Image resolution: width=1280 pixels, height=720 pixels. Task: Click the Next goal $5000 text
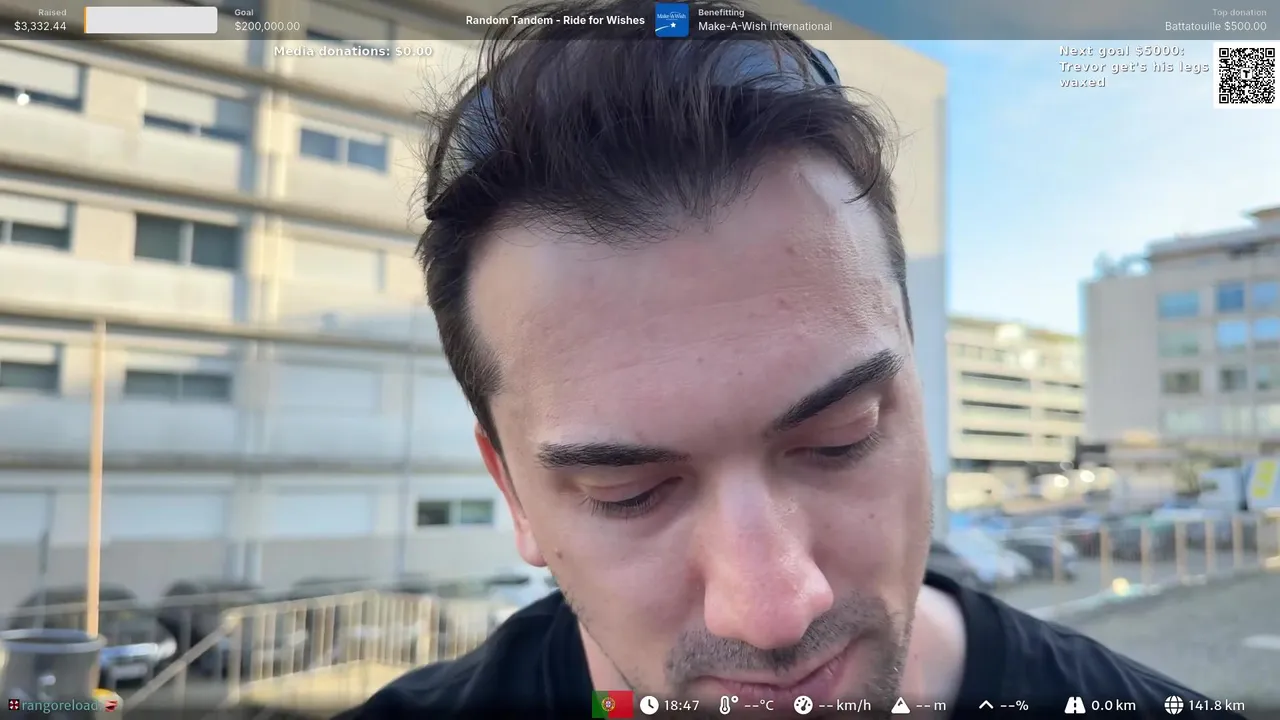tap(1122, 51)
